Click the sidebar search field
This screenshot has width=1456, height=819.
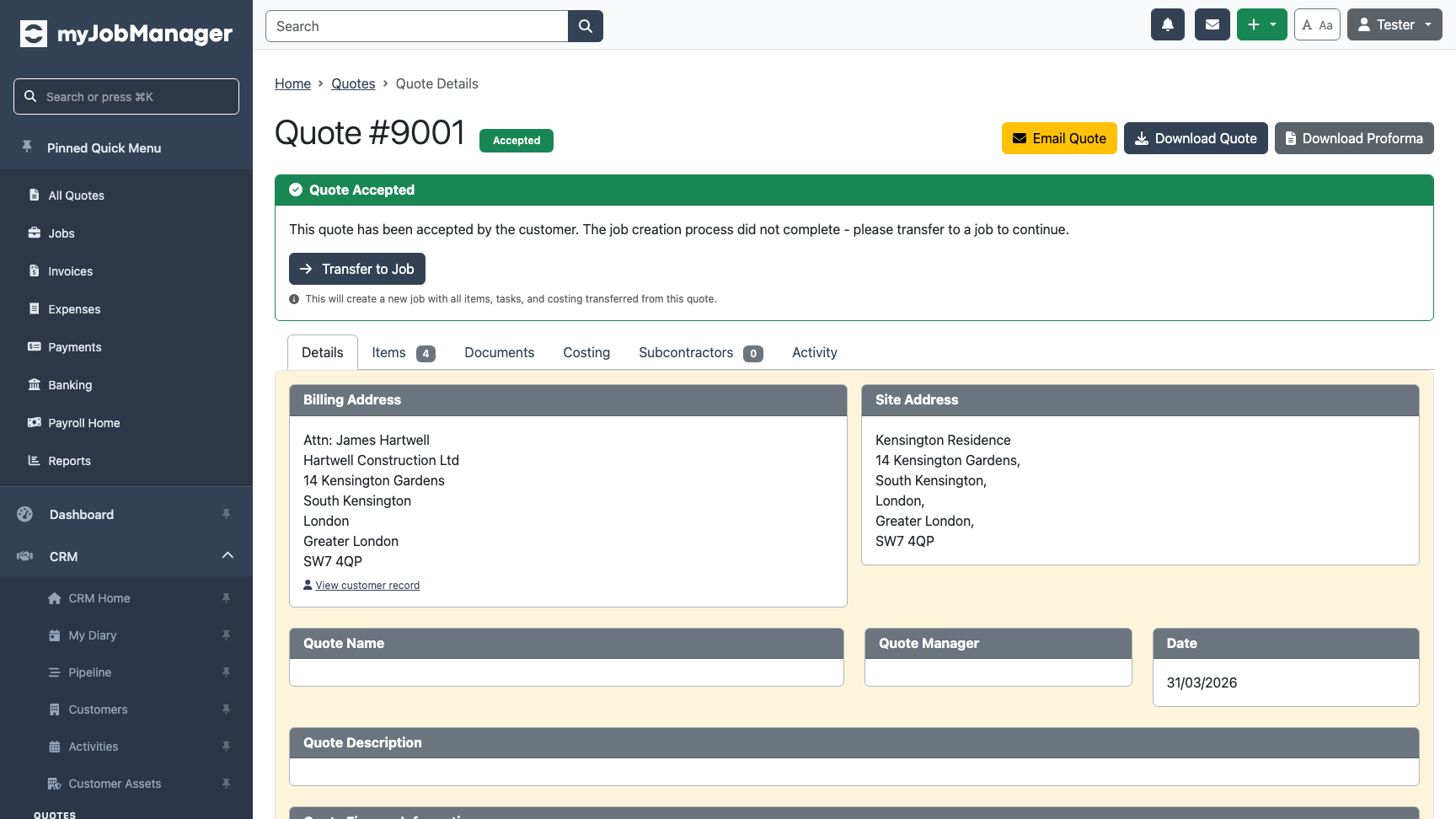click(x=126, y=97)
